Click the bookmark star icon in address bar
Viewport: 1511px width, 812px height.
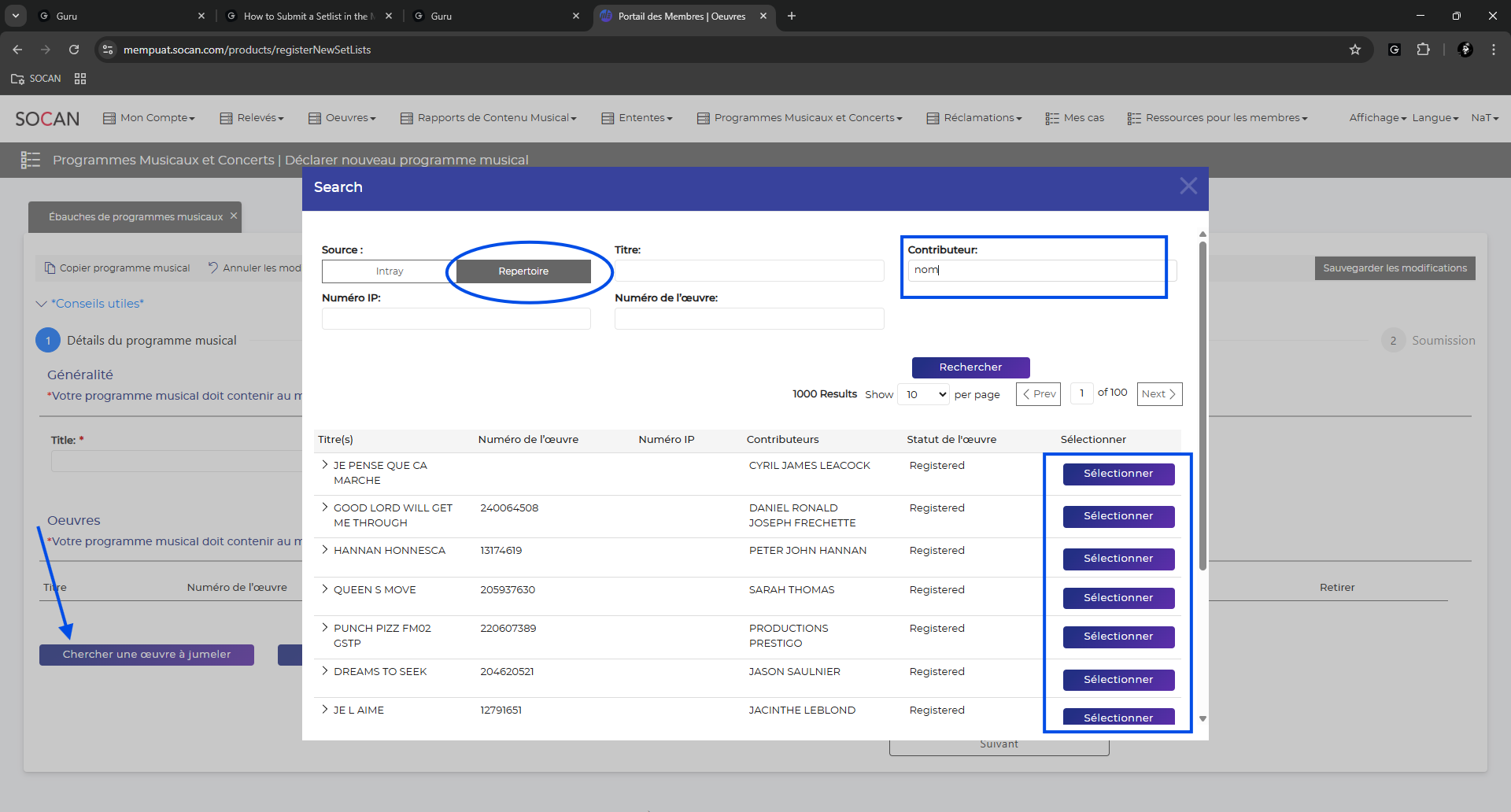point(1354,50)
